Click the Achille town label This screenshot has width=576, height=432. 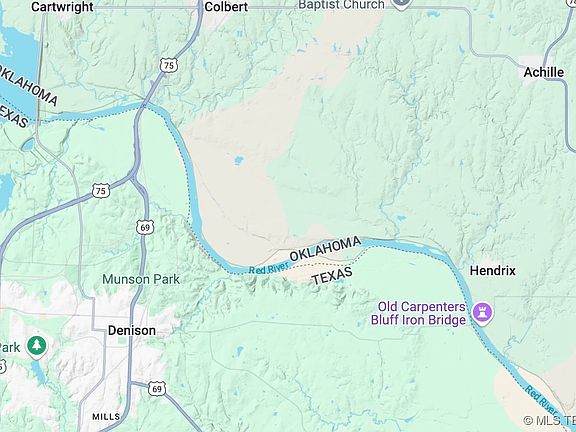(544, 72)
